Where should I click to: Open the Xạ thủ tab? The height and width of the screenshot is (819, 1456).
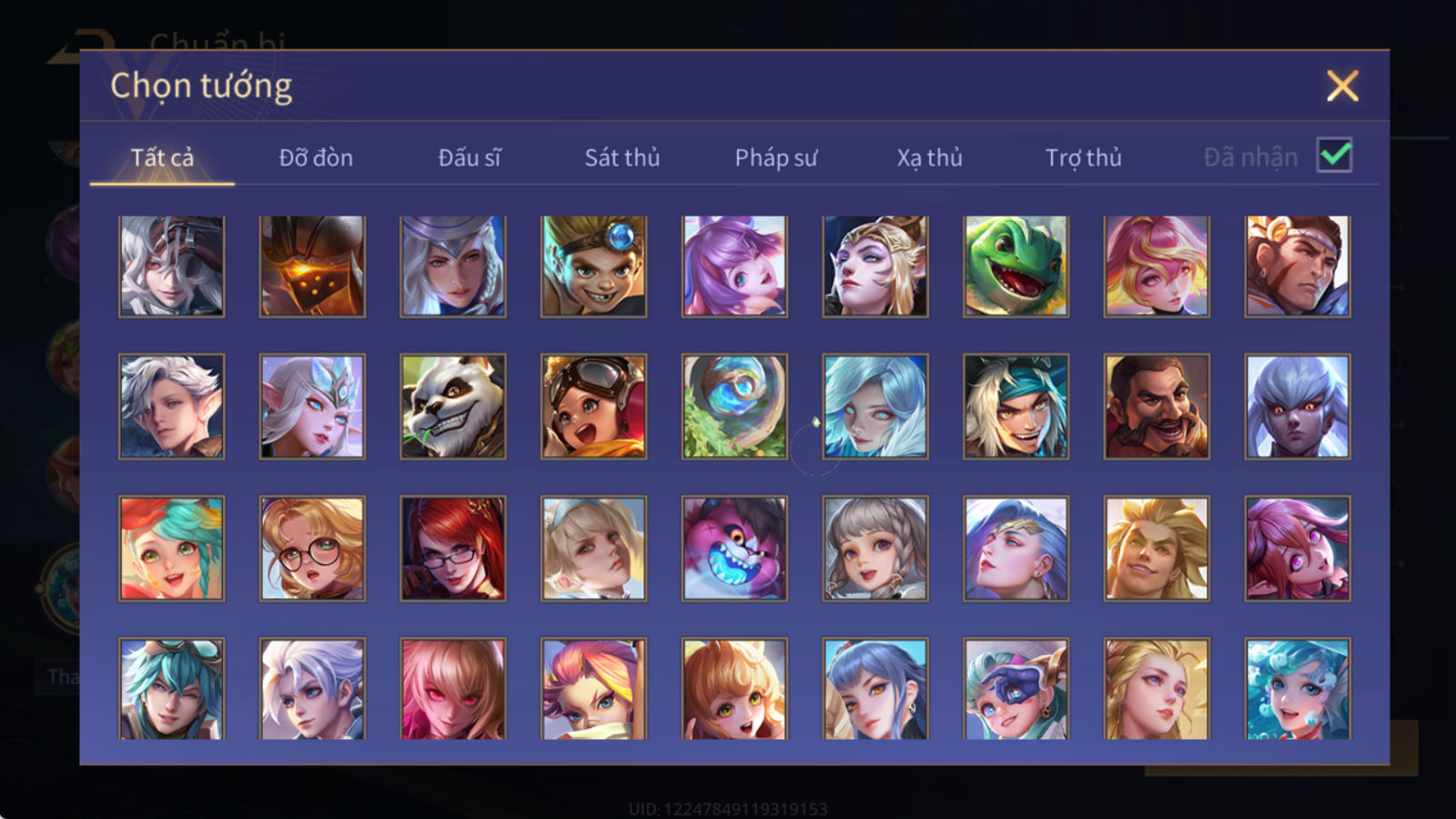[x=929, y=157]
